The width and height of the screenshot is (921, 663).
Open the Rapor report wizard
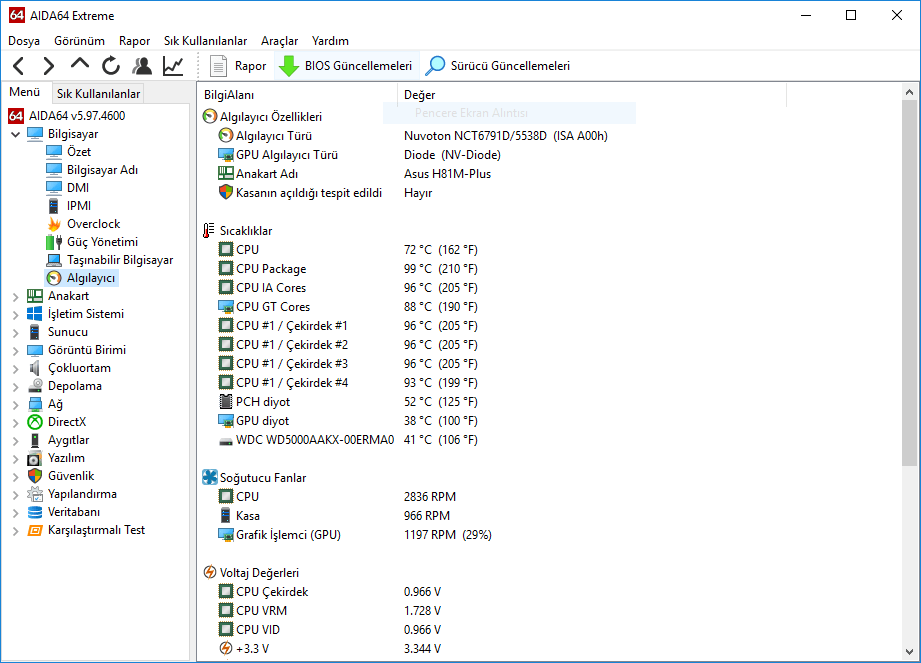[x=238, y=66]
